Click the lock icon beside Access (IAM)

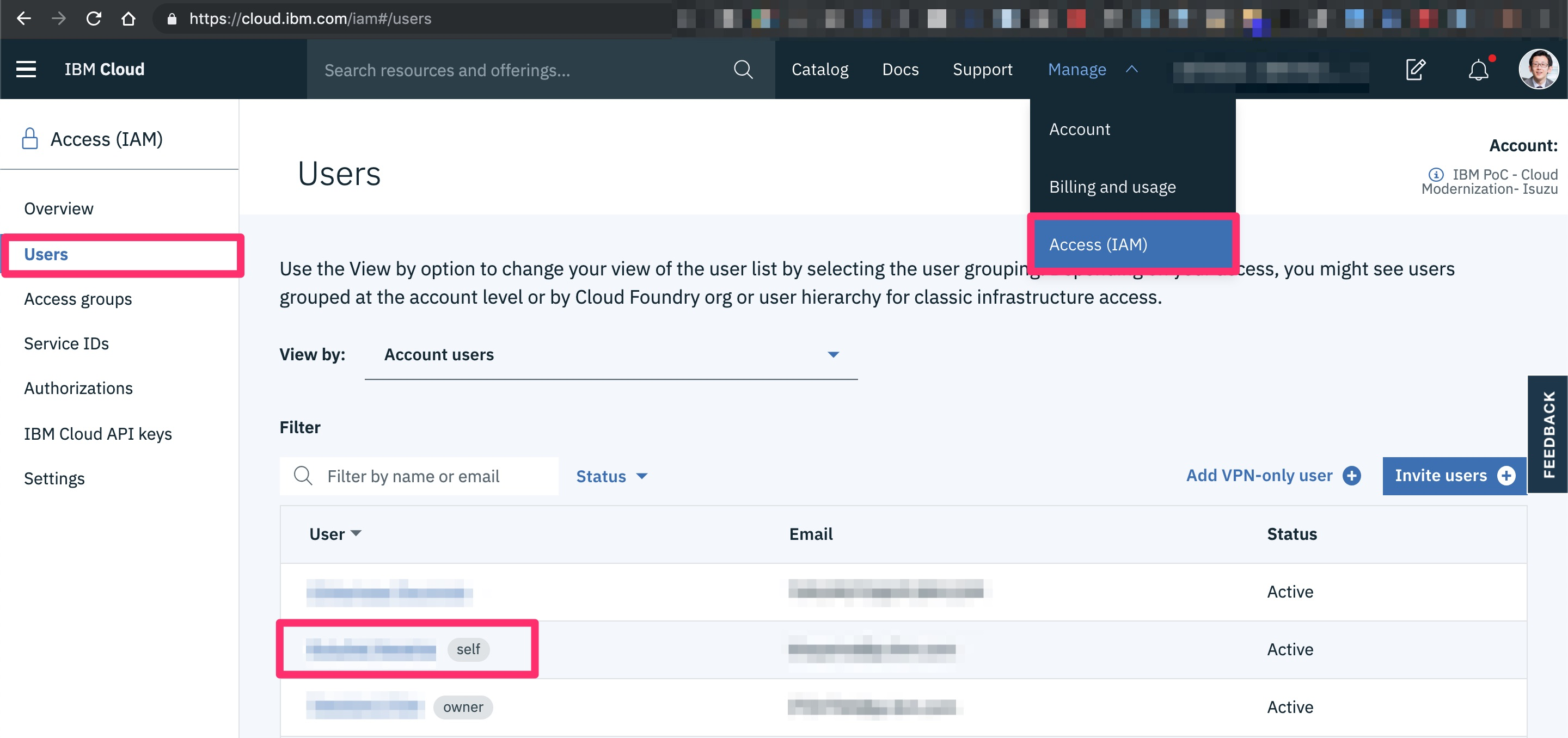click(x=29, y=138)
